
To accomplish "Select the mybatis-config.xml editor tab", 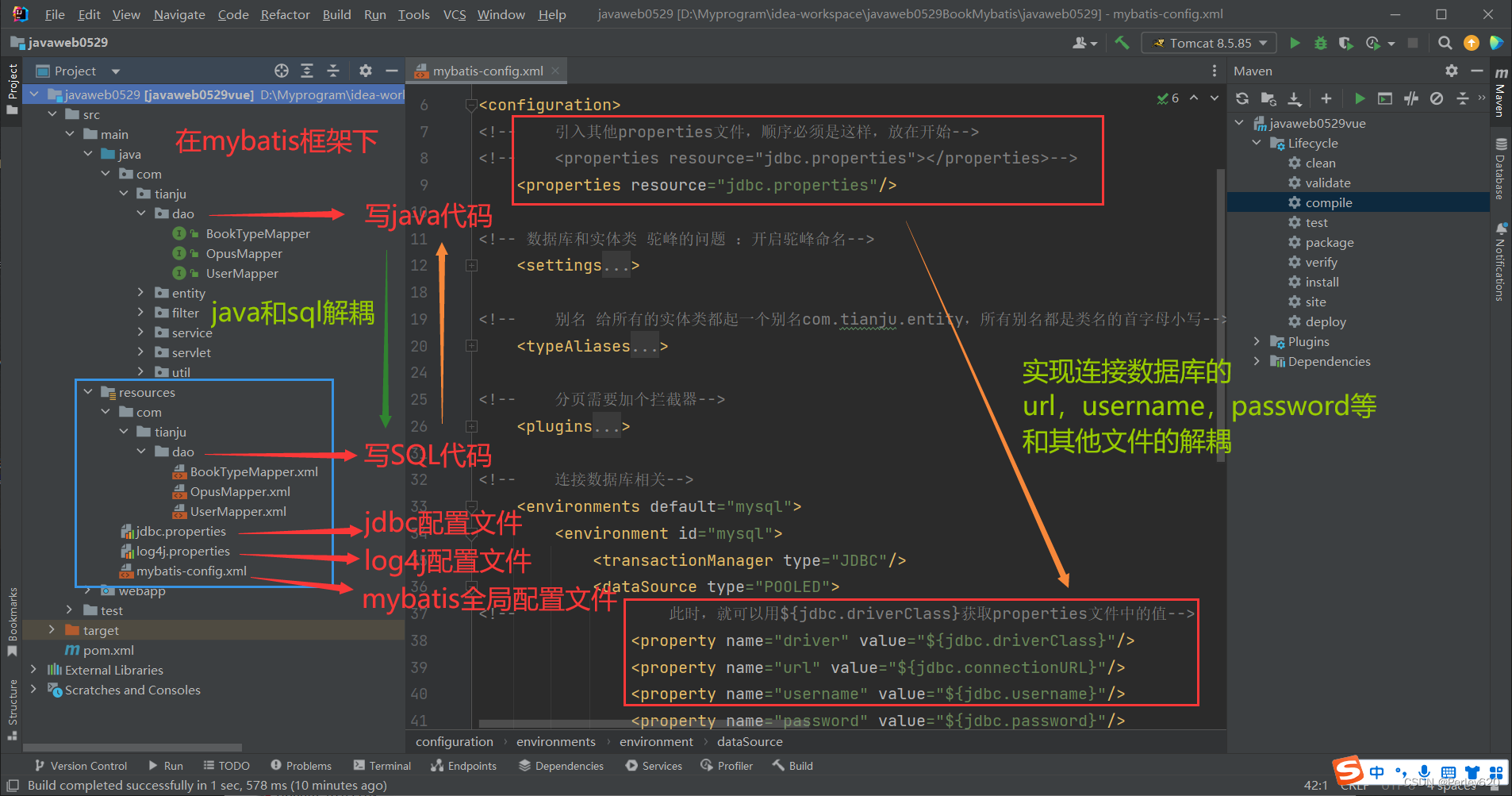I will (x=487, y=71).
